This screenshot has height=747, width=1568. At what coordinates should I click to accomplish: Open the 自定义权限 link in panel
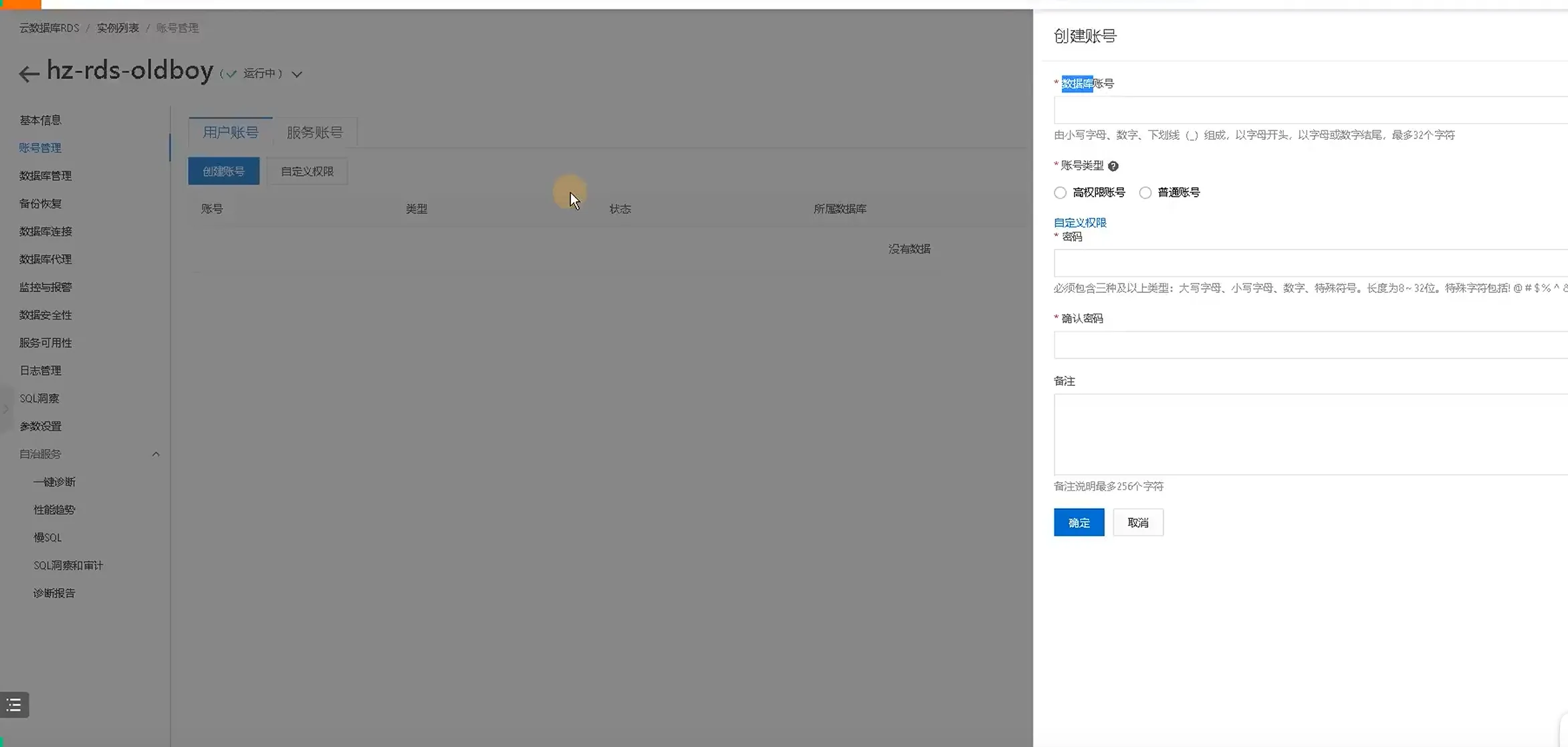pos(1080,223)
